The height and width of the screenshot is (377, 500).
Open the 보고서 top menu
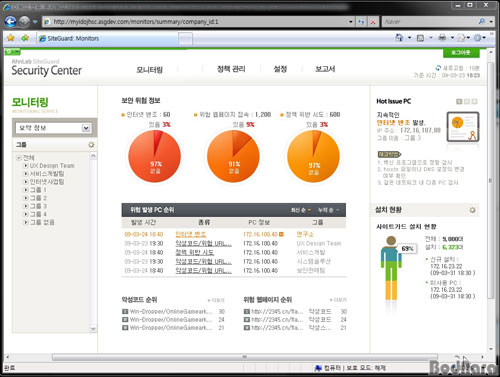325,69
